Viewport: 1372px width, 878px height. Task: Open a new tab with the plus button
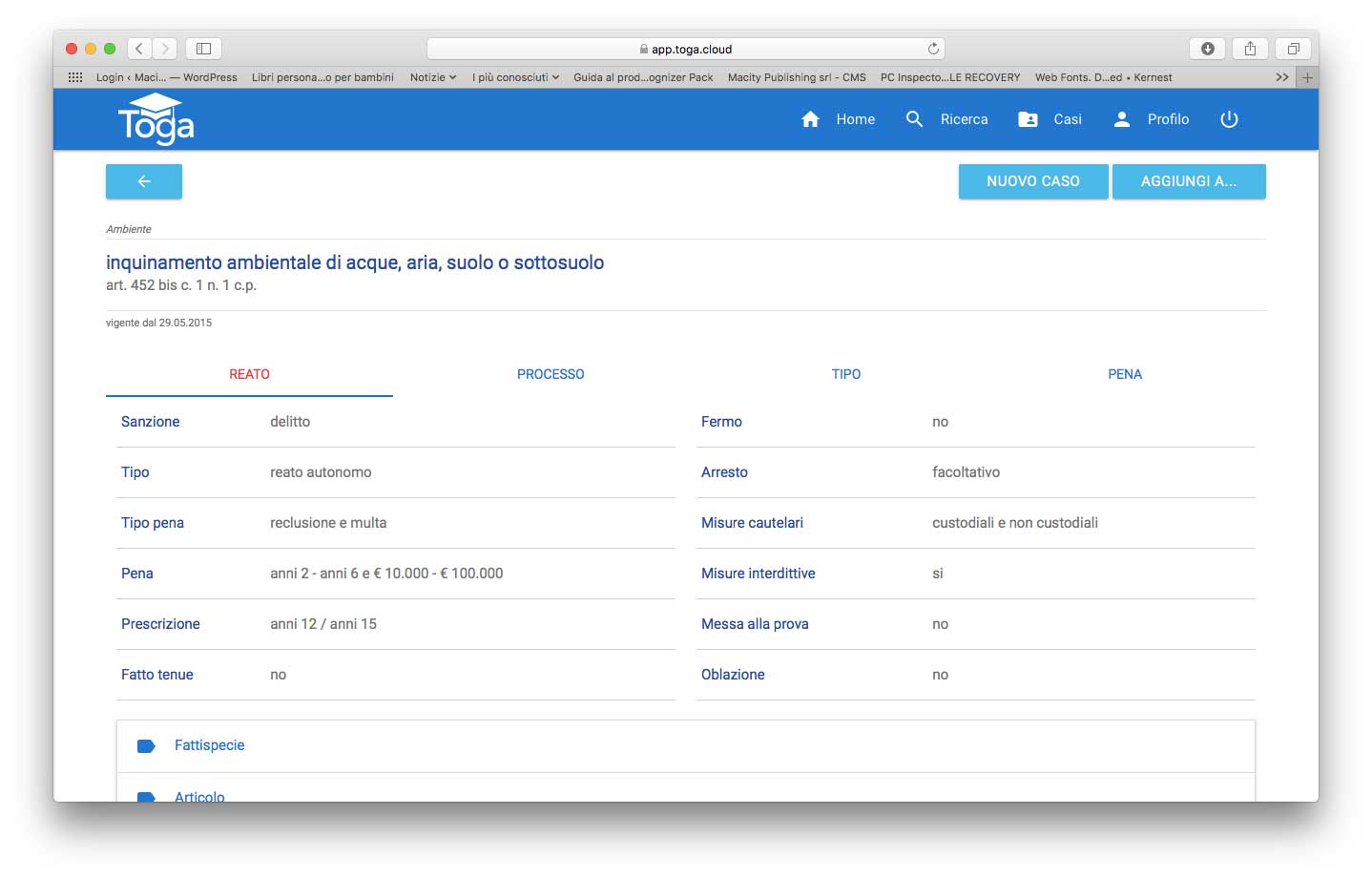(1307, 77)
